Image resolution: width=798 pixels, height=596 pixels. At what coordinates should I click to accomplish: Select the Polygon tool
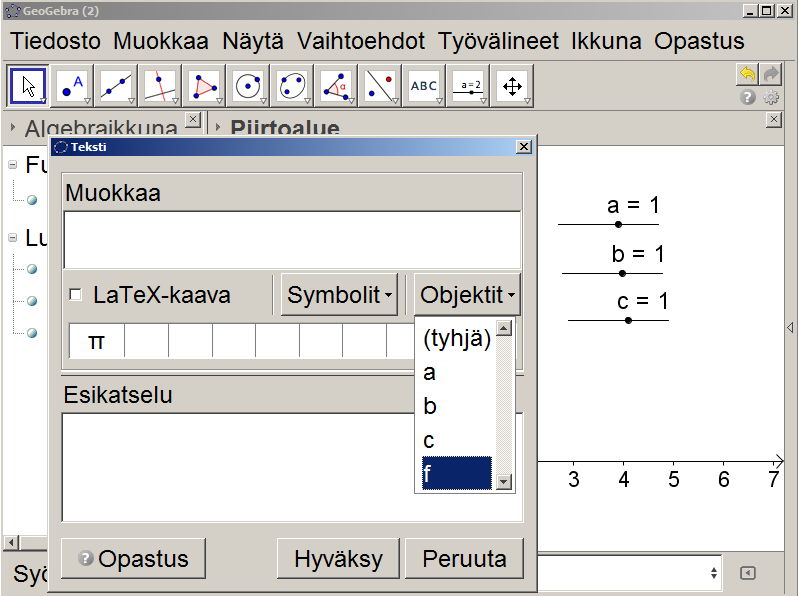204,86
